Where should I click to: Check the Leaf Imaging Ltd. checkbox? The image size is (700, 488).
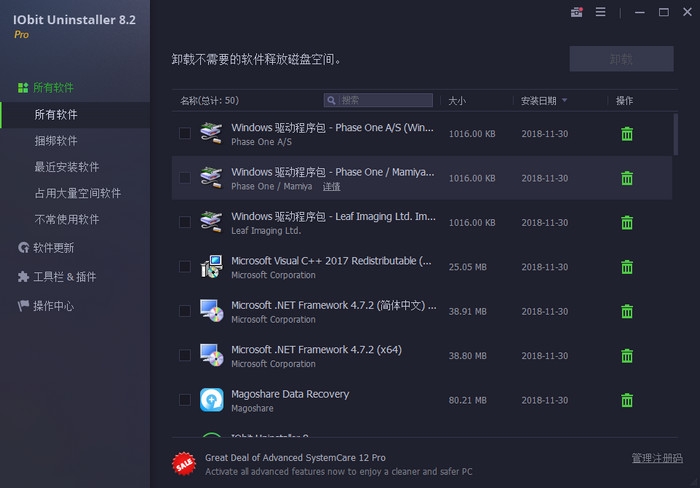(x=184, y=222)
